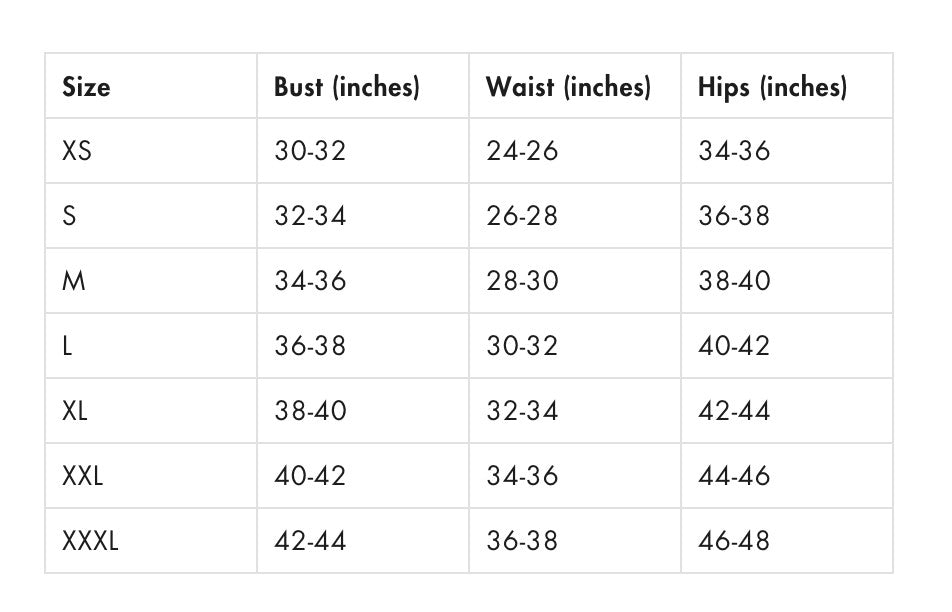Click the hips measurement for size M
This screenshot has height=612, width=952.
(734, 281)
